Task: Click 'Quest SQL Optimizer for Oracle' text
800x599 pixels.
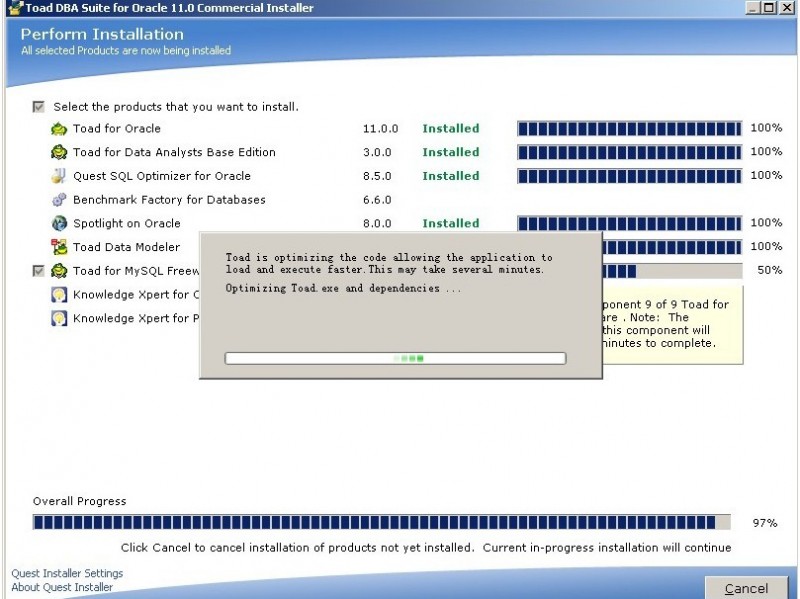Action: pos(162,176)
